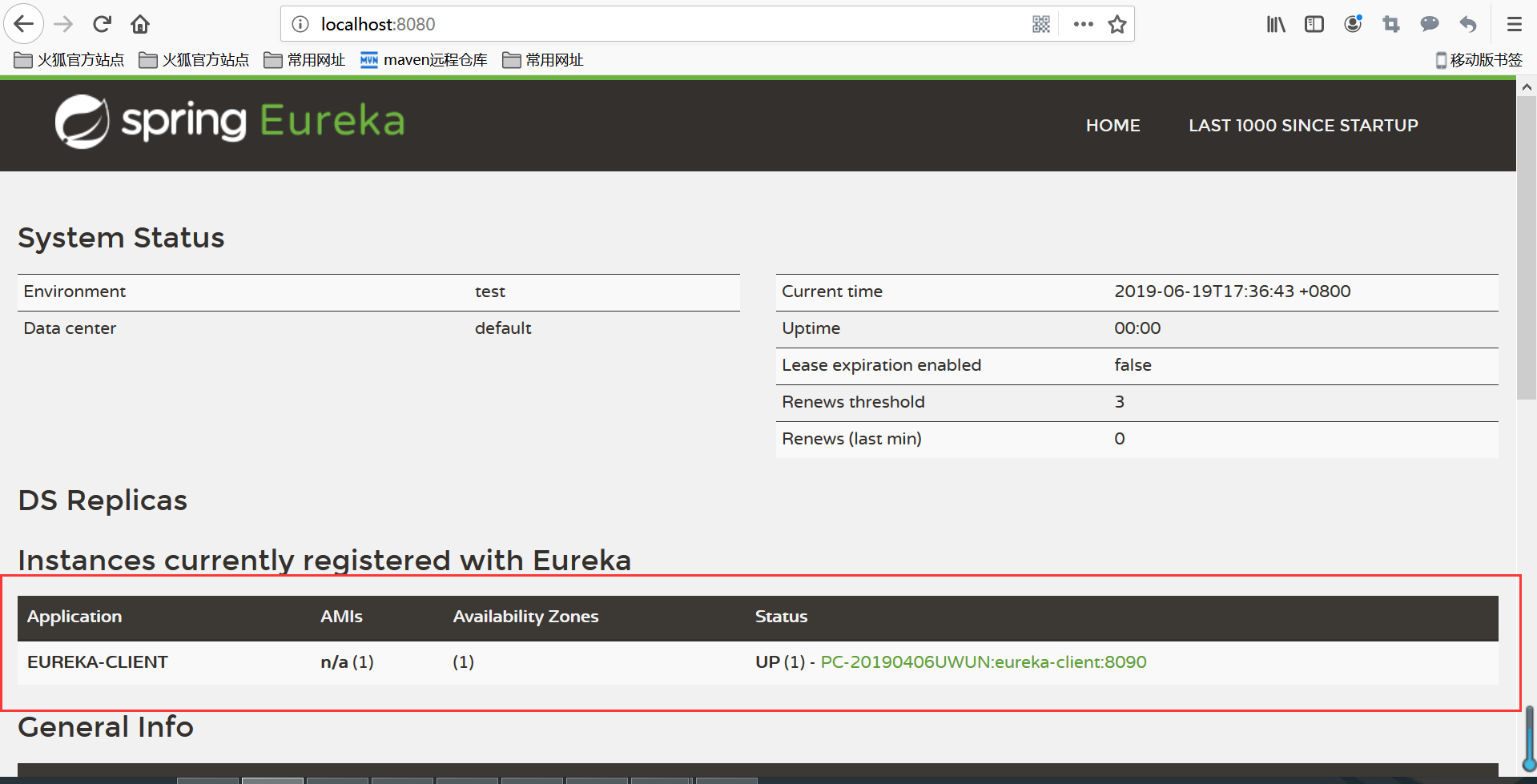Click the Uptime value 00:00

tap(1137, 328)
